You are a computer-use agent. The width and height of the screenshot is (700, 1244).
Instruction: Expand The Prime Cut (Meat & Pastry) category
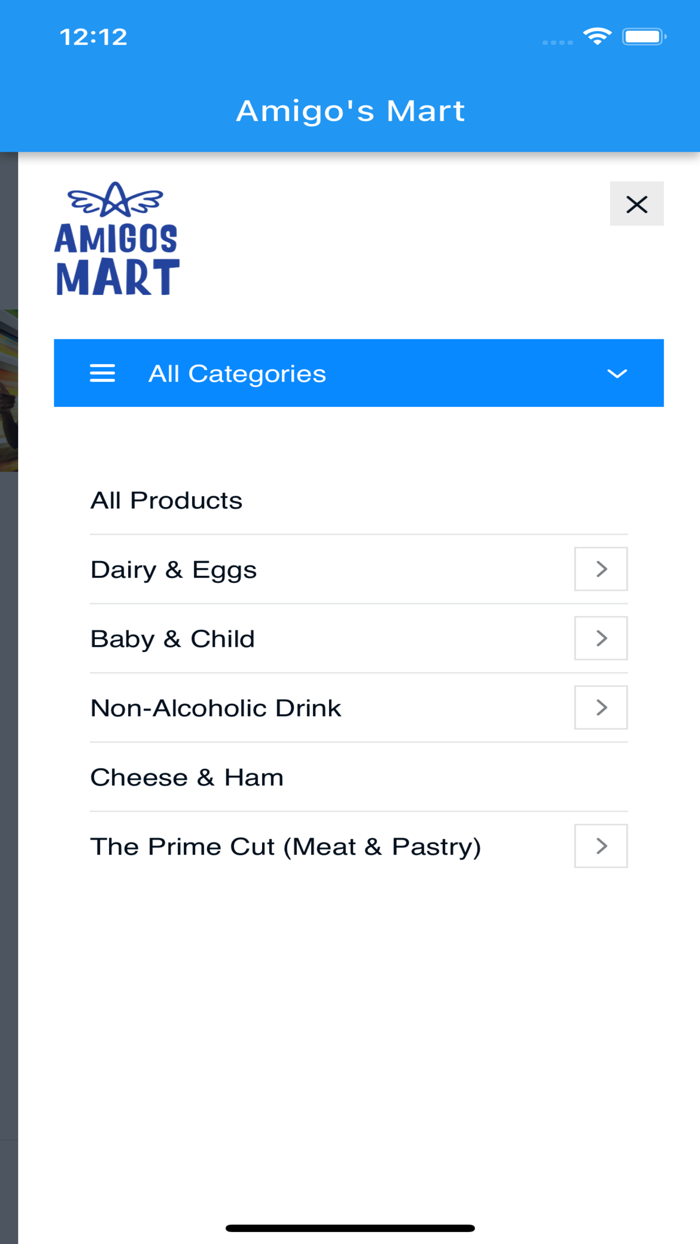click(600, 845)
